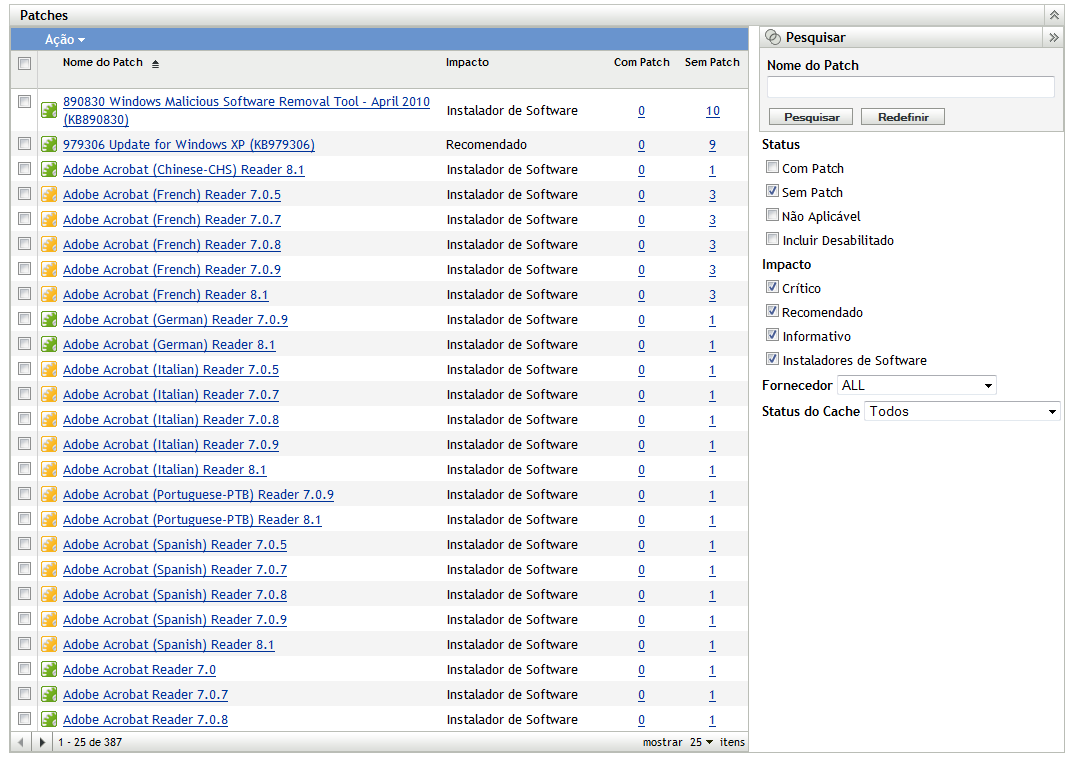Screen dimensions: 1077x770
Task: Toggle Incluir Desabilitado checkbox
Action: click(773, 239)
